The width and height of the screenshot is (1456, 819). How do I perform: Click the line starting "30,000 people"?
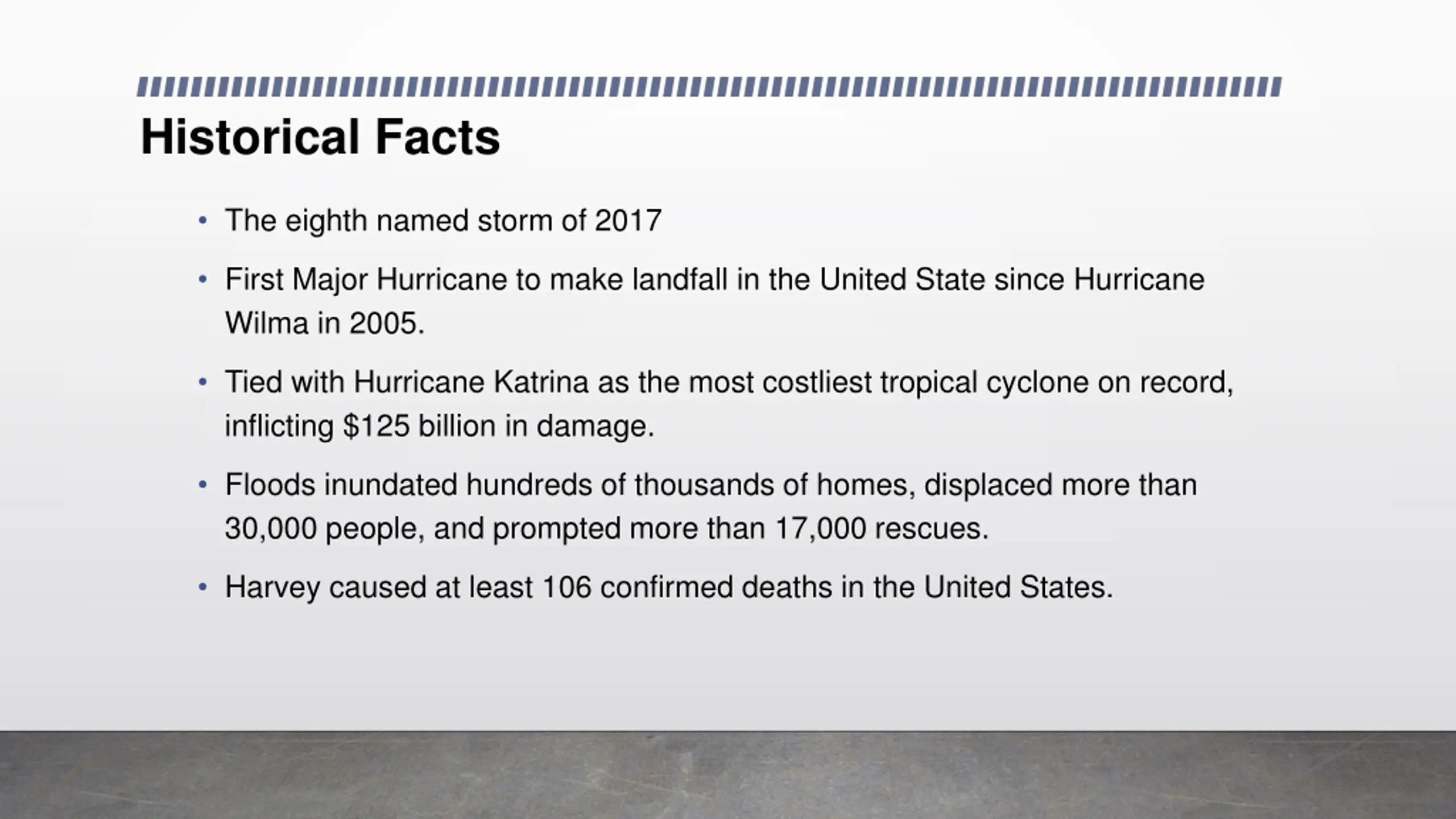(x=607, y=528)
